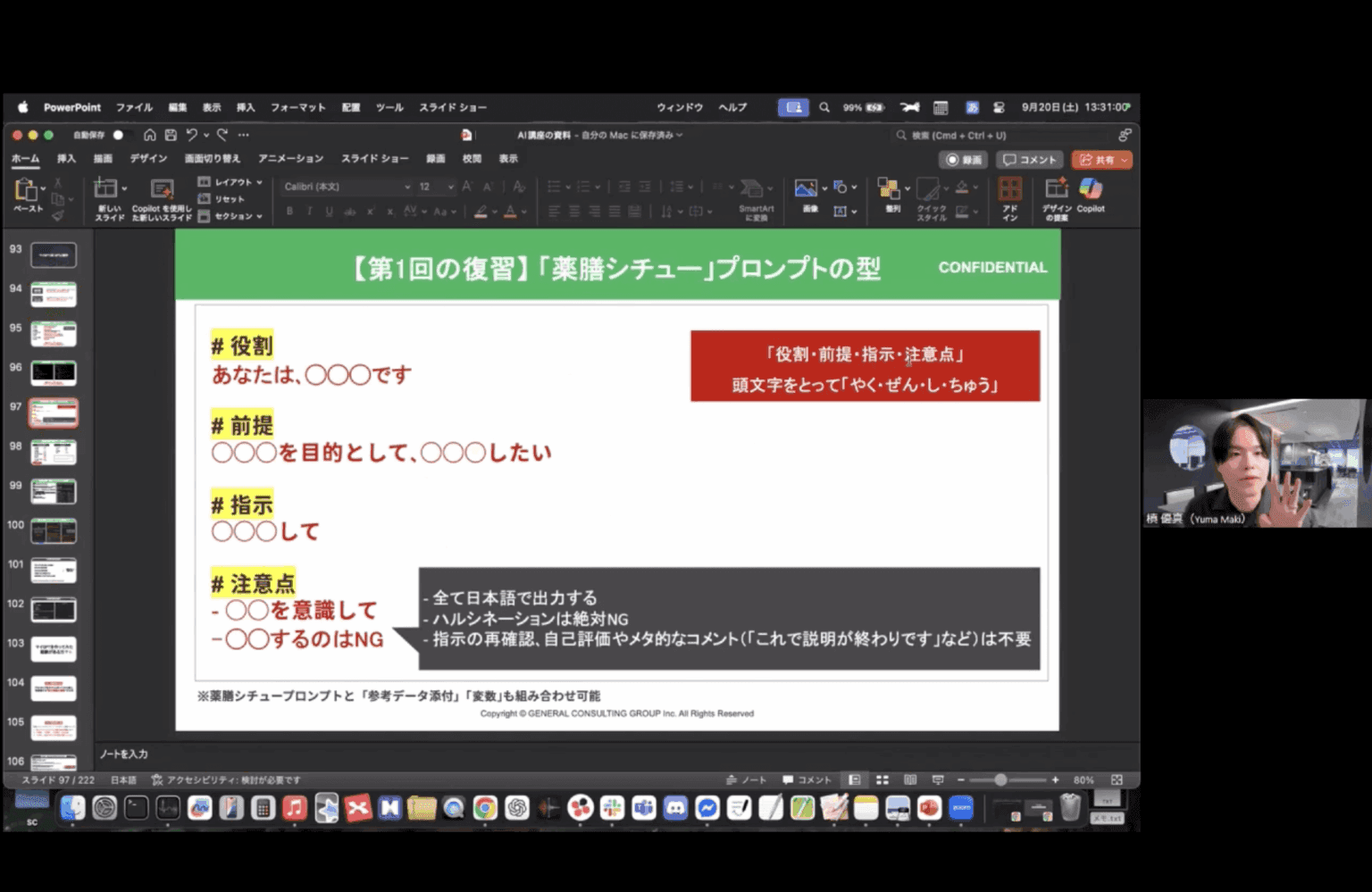The height and width of the screenshot is (892, 1372).
Task: Launch Copilot from the ribbon
Action: (x=1090, y=192)
